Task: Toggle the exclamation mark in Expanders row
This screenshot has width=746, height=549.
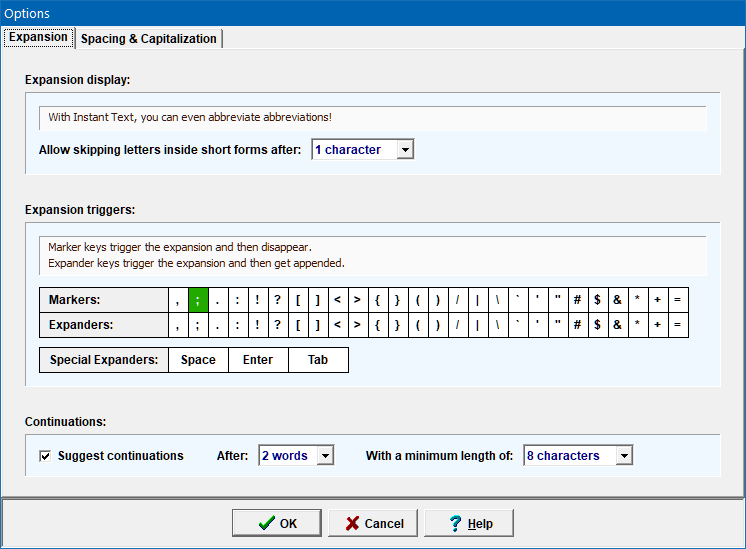Action: coord(258,325)
